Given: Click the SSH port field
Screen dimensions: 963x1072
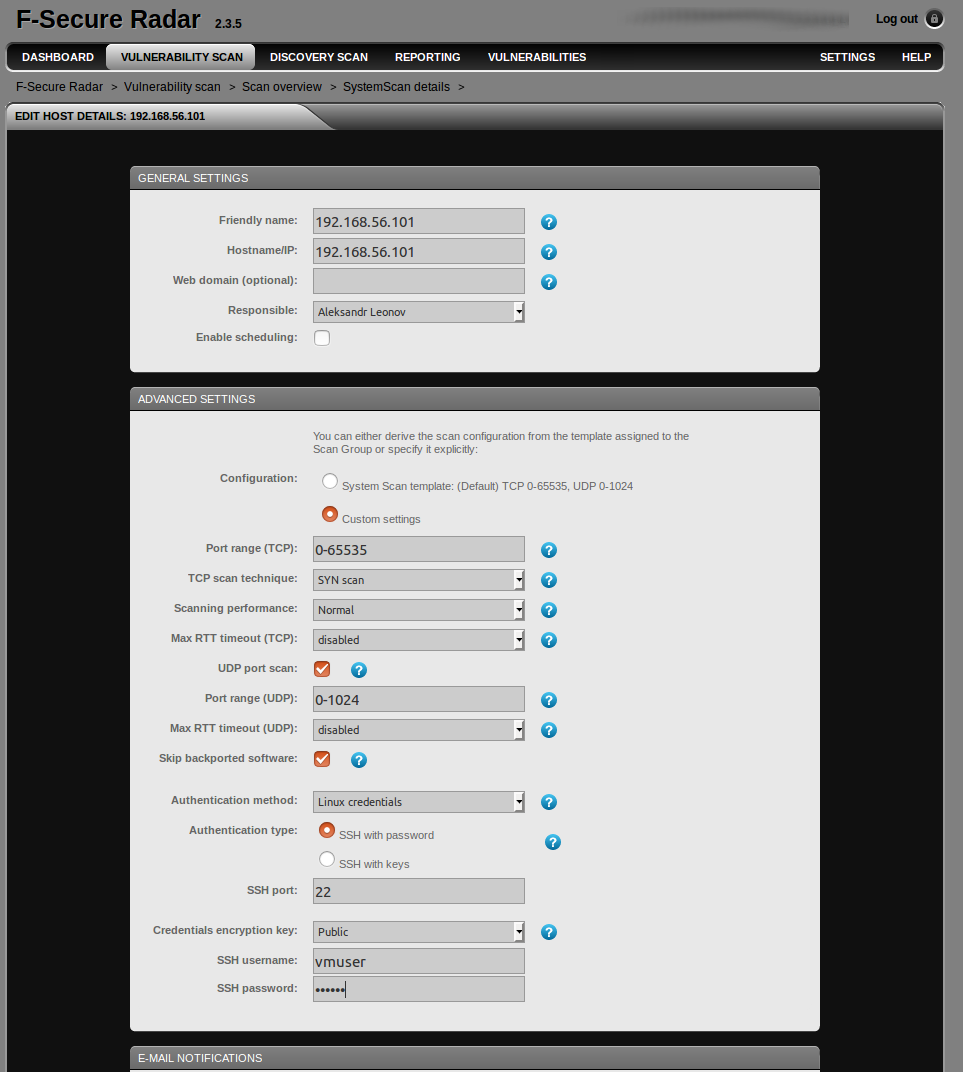Looking at the screenshot, I should coord(419,892).
